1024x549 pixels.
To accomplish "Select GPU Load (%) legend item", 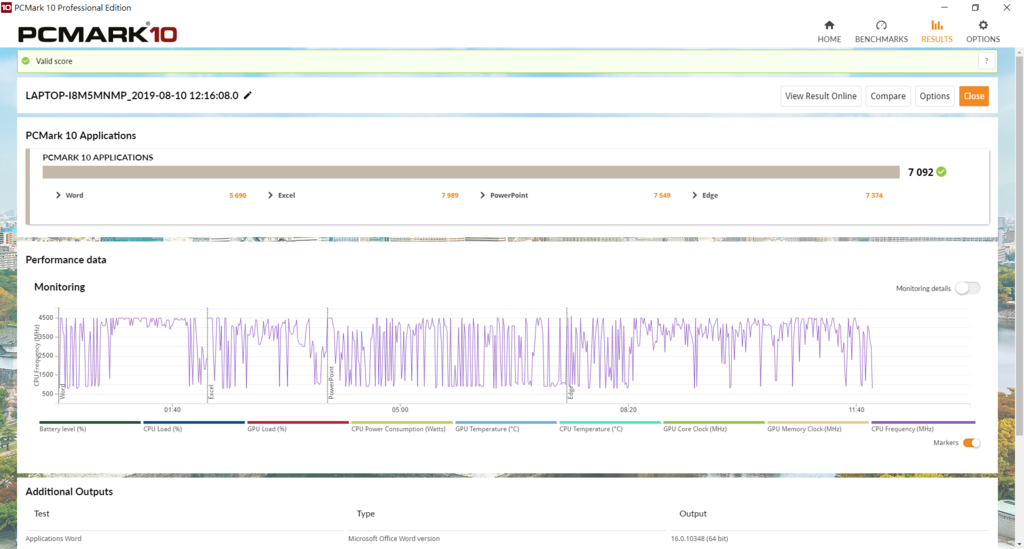I will click(297, 426).
